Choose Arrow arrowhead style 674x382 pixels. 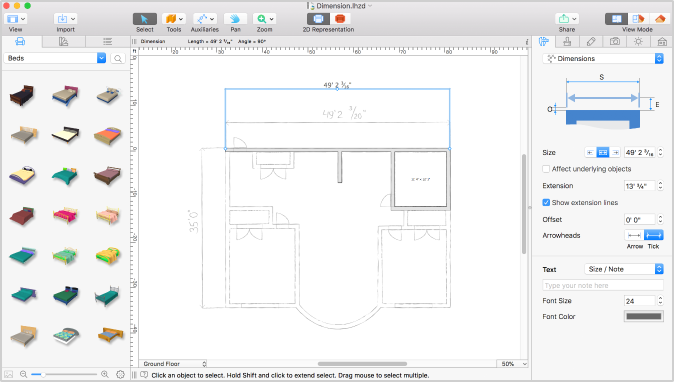click(x=634, y=235)
